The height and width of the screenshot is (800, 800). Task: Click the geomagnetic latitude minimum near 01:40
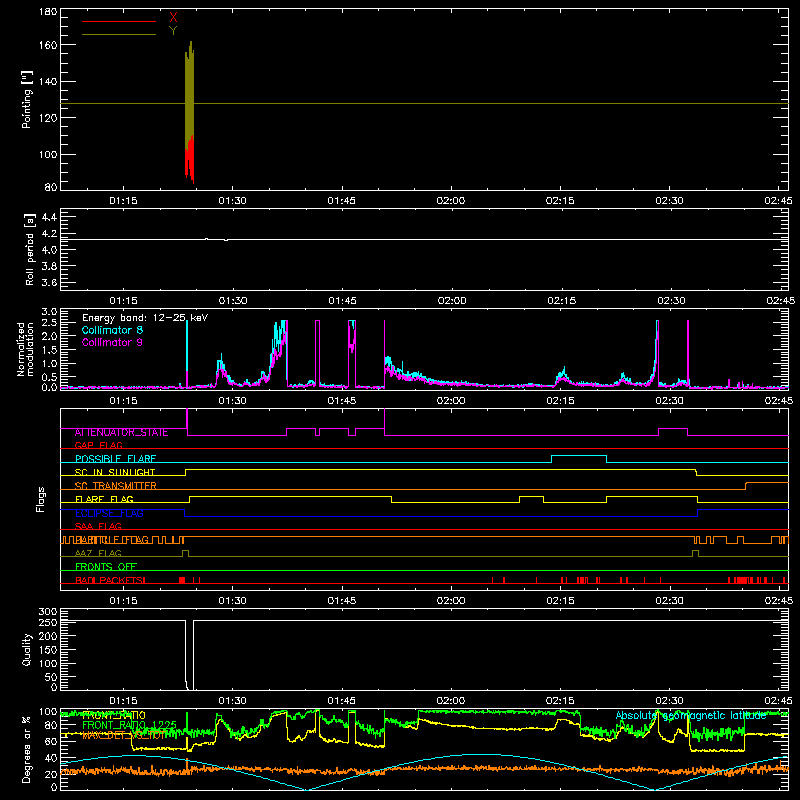306,789
